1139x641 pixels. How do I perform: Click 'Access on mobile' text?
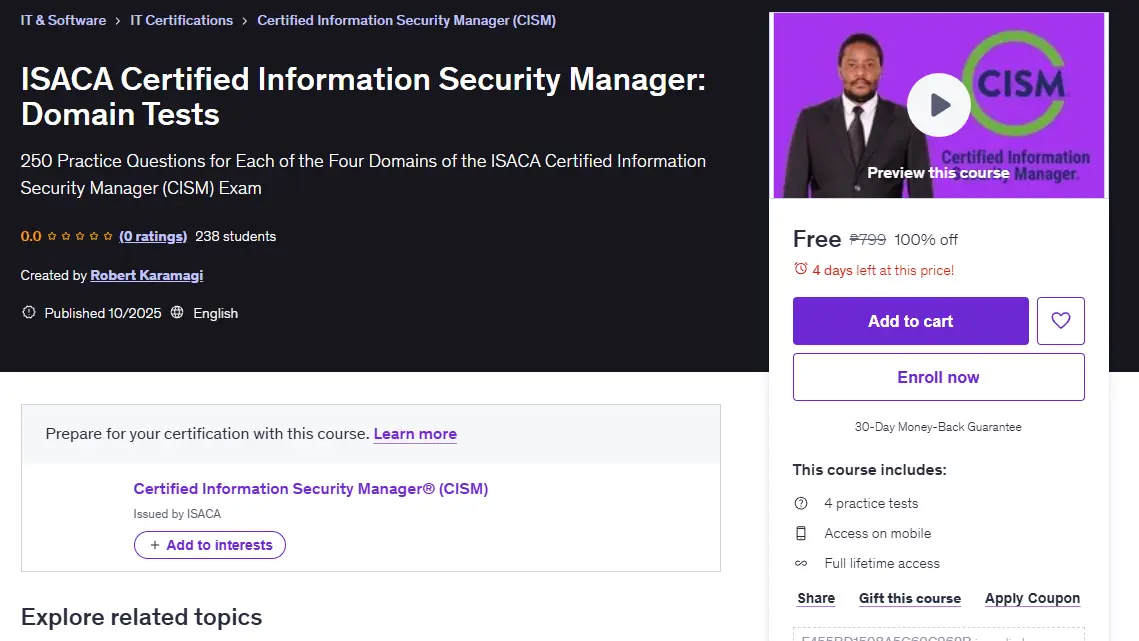(877, 533)
